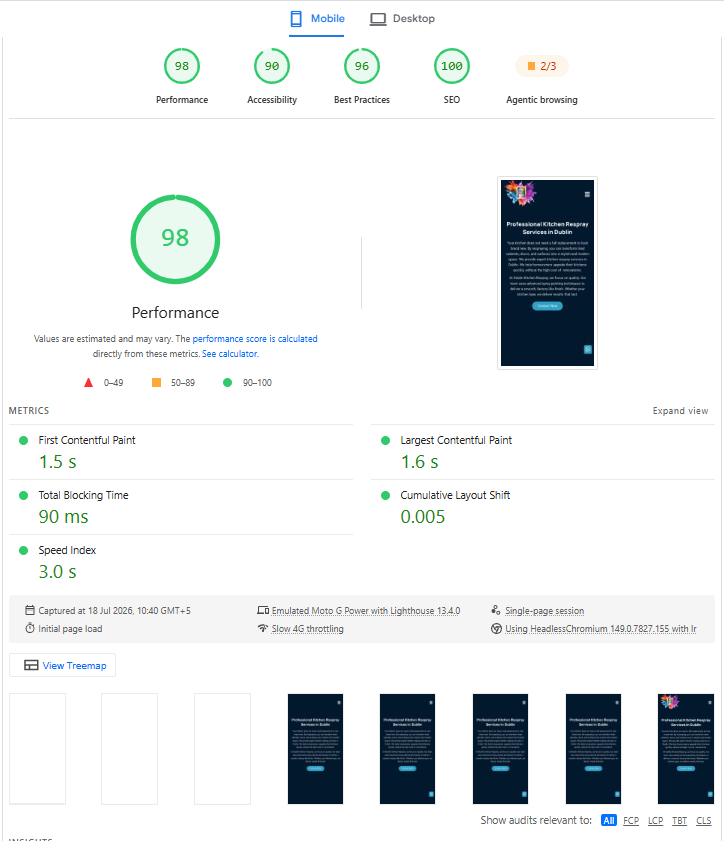
Task: Click the Performance label under the top gauge
Action: (182, 100)
